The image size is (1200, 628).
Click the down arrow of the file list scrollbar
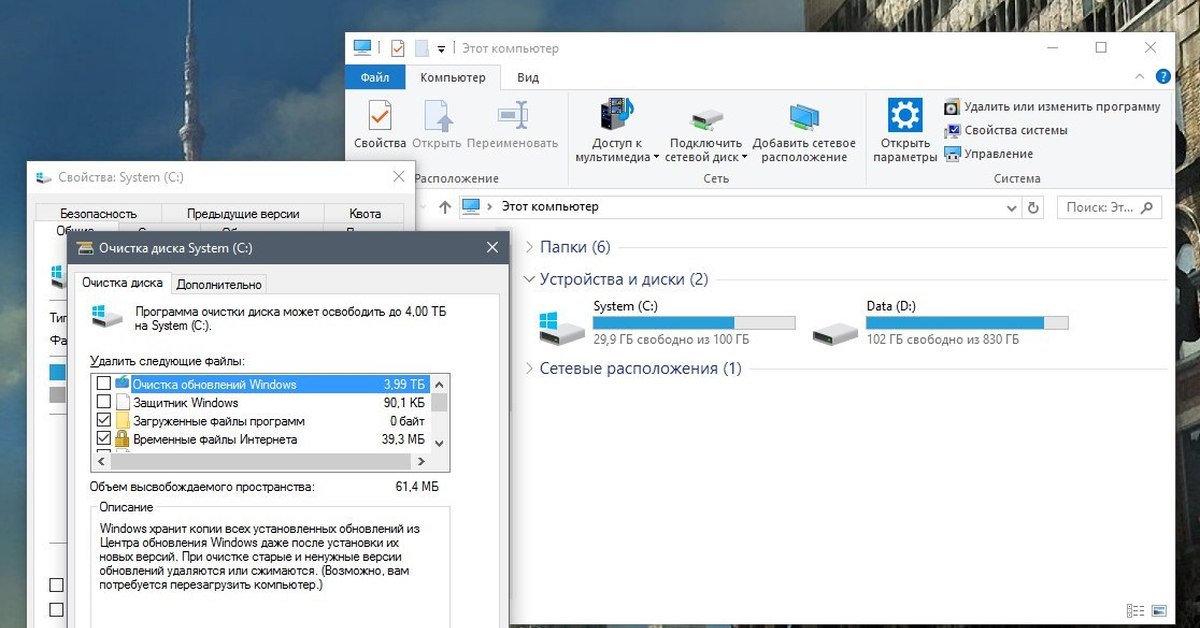[439, 443]
